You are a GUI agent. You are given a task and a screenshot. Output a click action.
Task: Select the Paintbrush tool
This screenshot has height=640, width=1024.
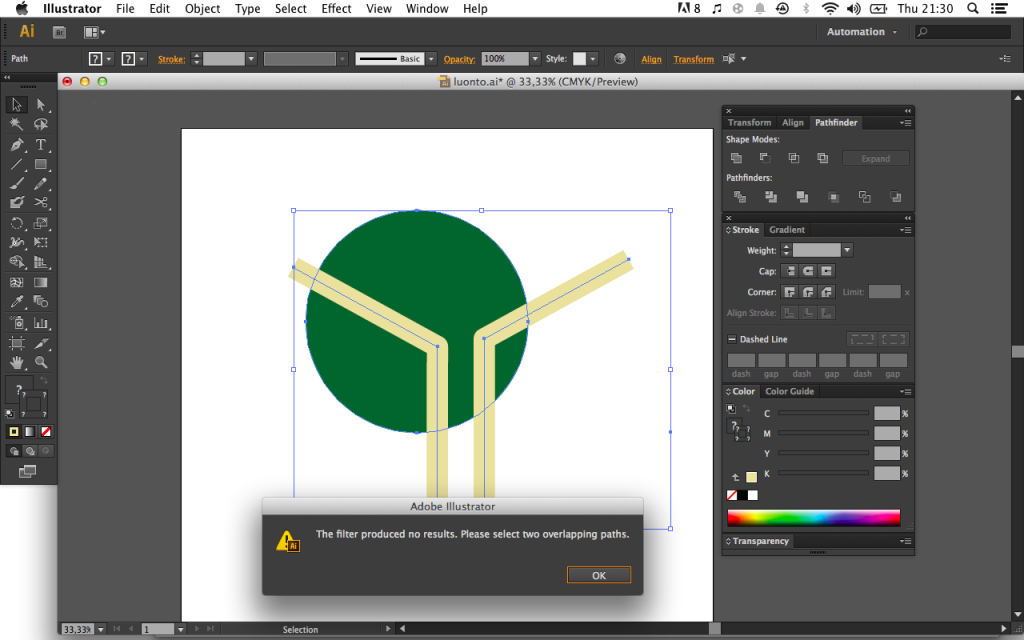pyautogui.click(x=17, y=184)
